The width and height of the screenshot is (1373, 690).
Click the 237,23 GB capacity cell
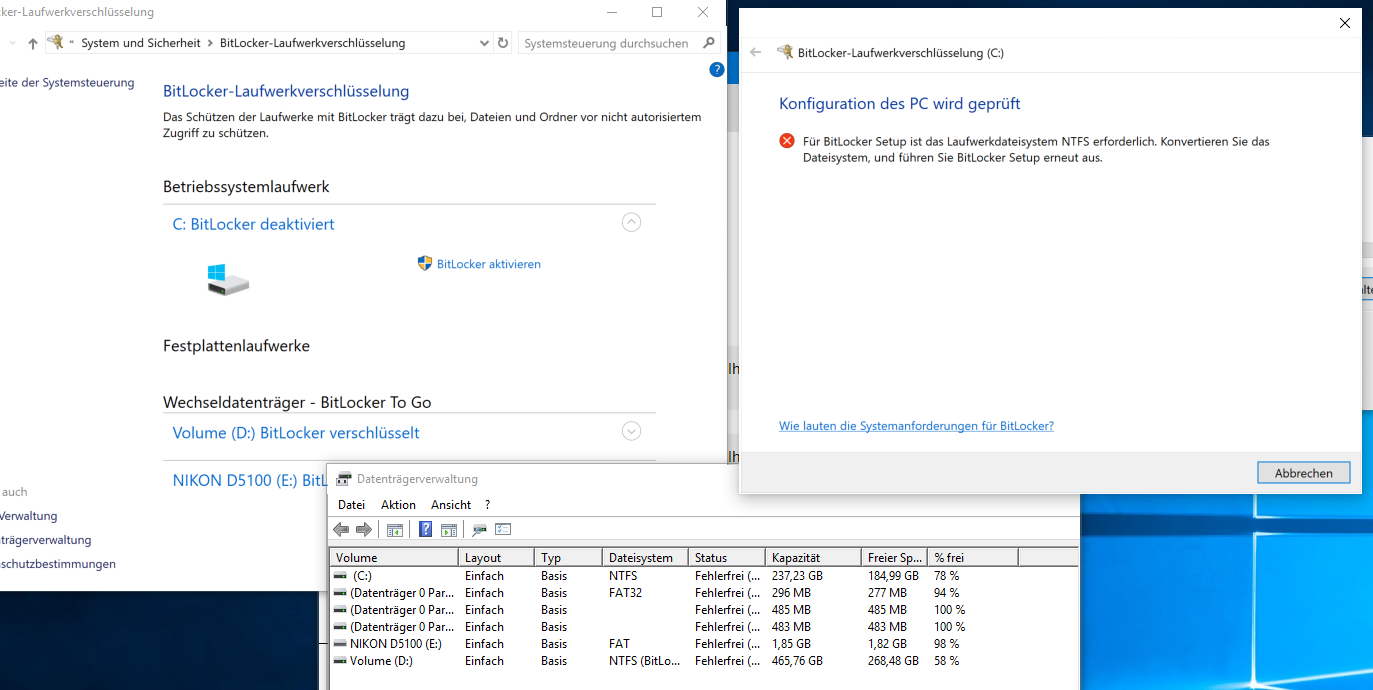tap(797, 576)
